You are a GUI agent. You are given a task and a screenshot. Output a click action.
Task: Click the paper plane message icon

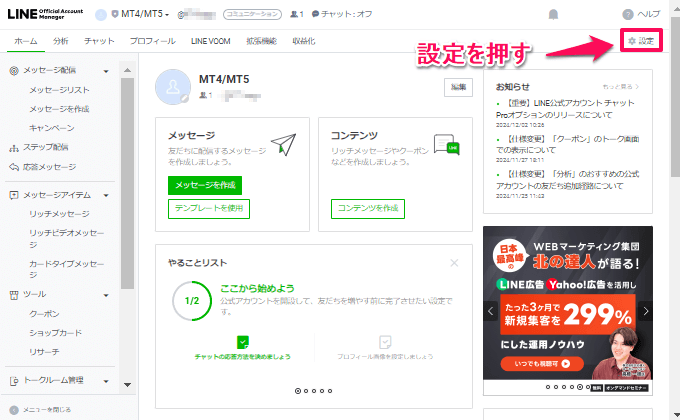[x=283, y=144]
